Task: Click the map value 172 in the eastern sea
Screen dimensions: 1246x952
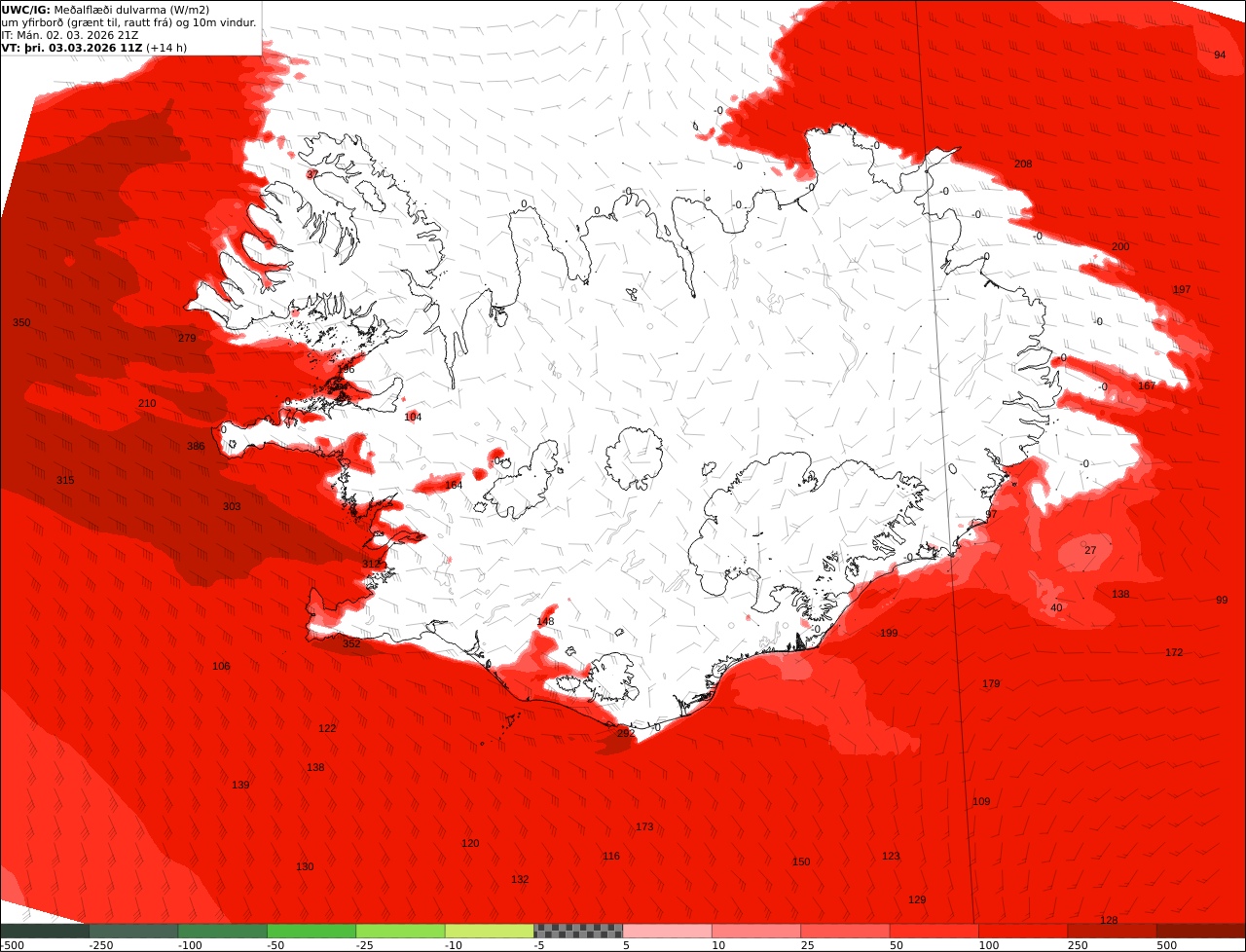Action: coord(1174,652)
